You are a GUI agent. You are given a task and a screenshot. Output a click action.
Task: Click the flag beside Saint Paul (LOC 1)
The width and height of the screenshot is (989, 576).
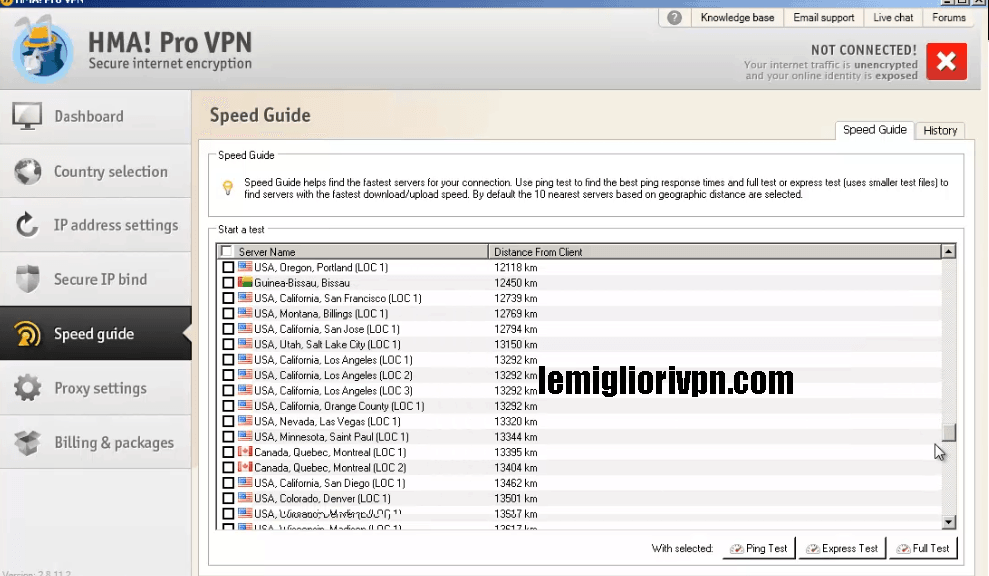245,436
